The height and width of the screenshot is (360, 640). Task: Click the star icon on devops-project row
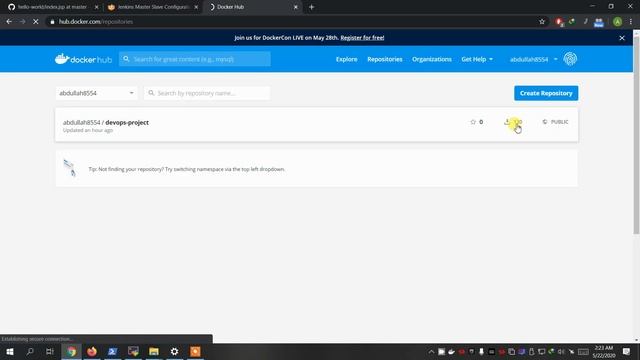473,122
